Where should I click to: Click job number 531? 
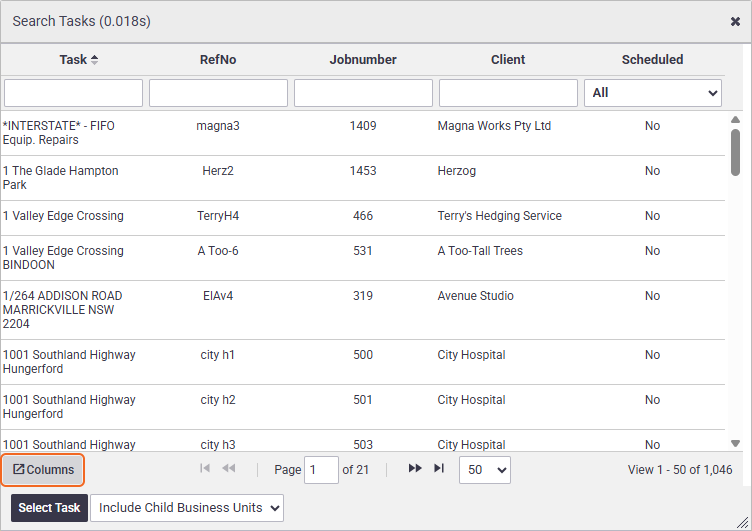coord(363,251)
